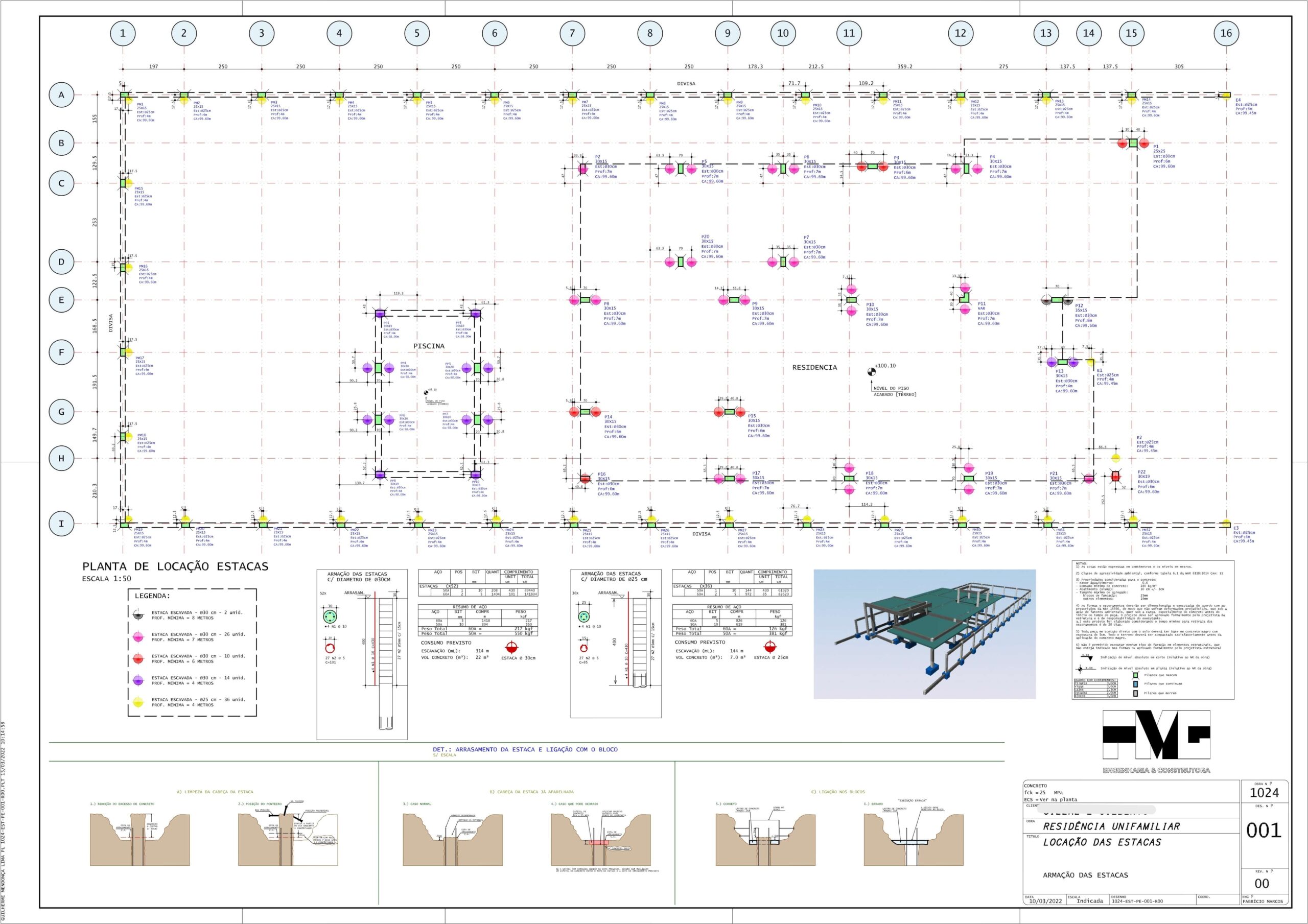Click grid axis bubble letter C
This screenshot has height=924, width=1308.
pyautogui.click(x=61, y=183)
